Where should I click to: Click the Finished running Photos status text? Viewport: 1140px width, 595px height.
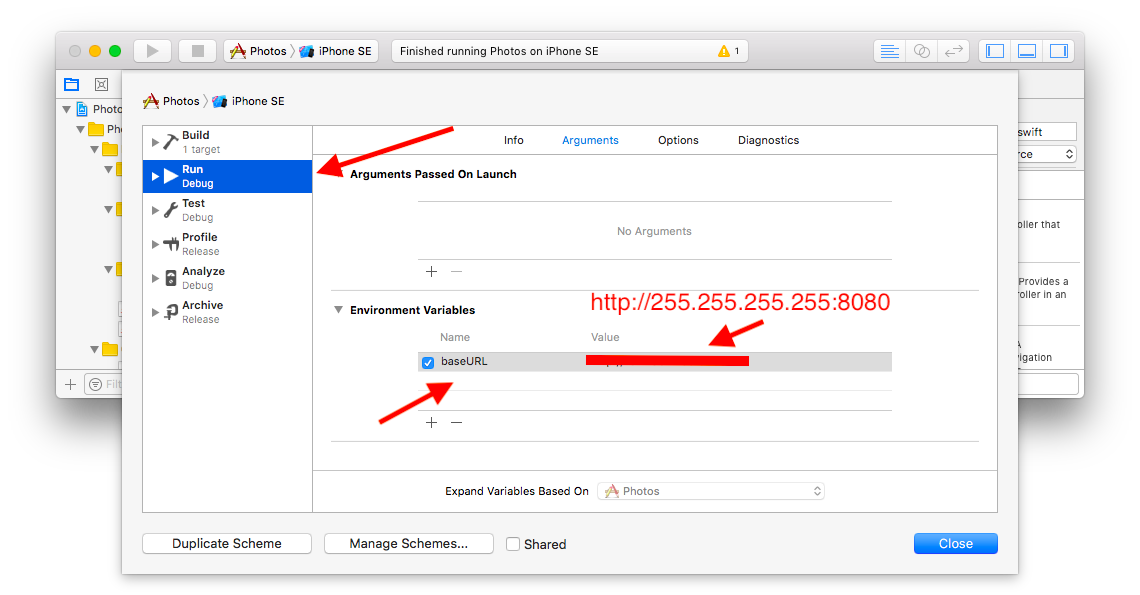(x=499, y=51)
